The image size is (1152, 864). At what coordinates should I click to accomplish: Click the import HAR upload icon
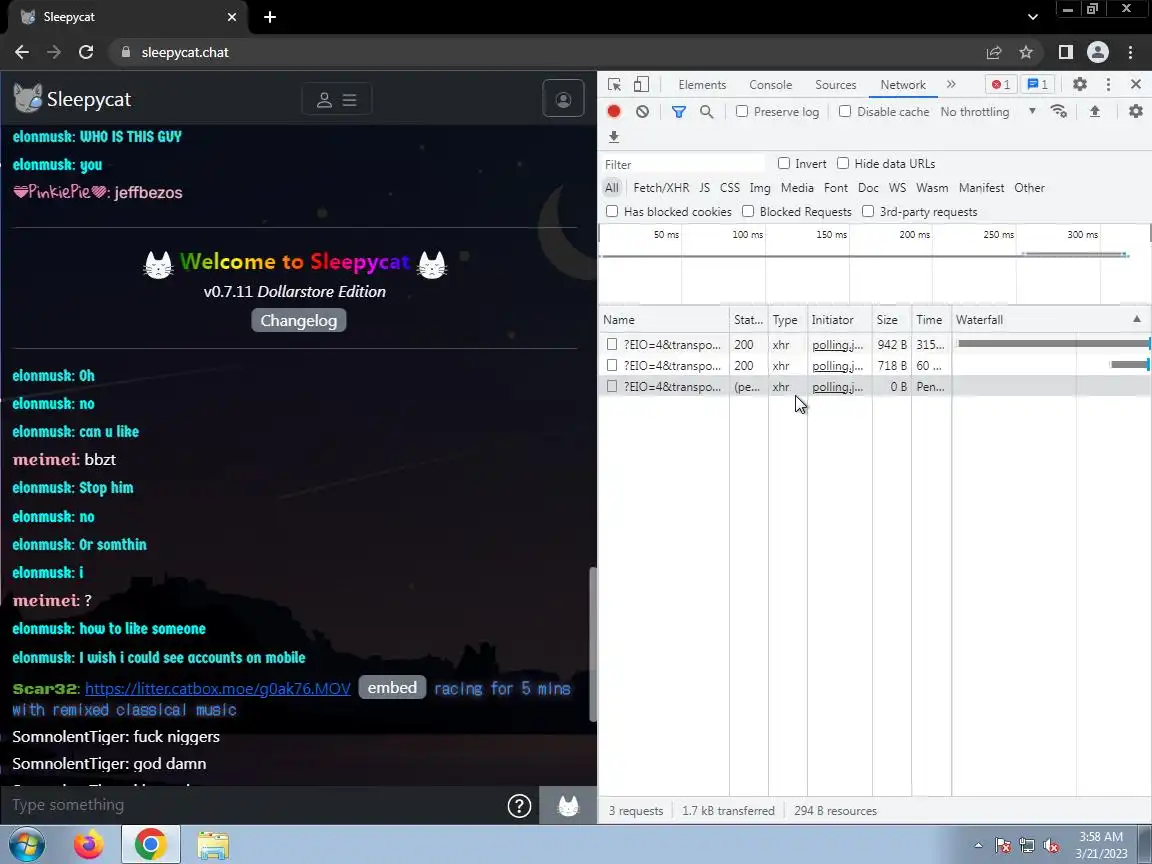point(1095,112)
